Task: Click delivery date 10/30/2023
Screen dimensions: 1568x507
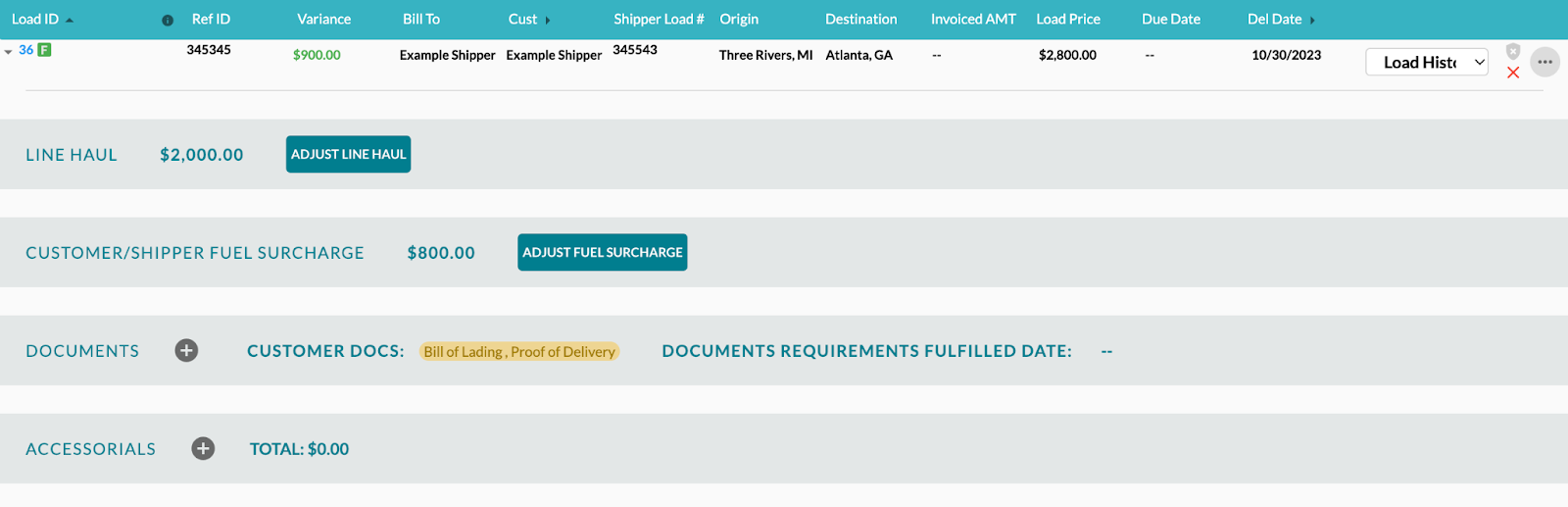Action: (x=1286, y=55)
